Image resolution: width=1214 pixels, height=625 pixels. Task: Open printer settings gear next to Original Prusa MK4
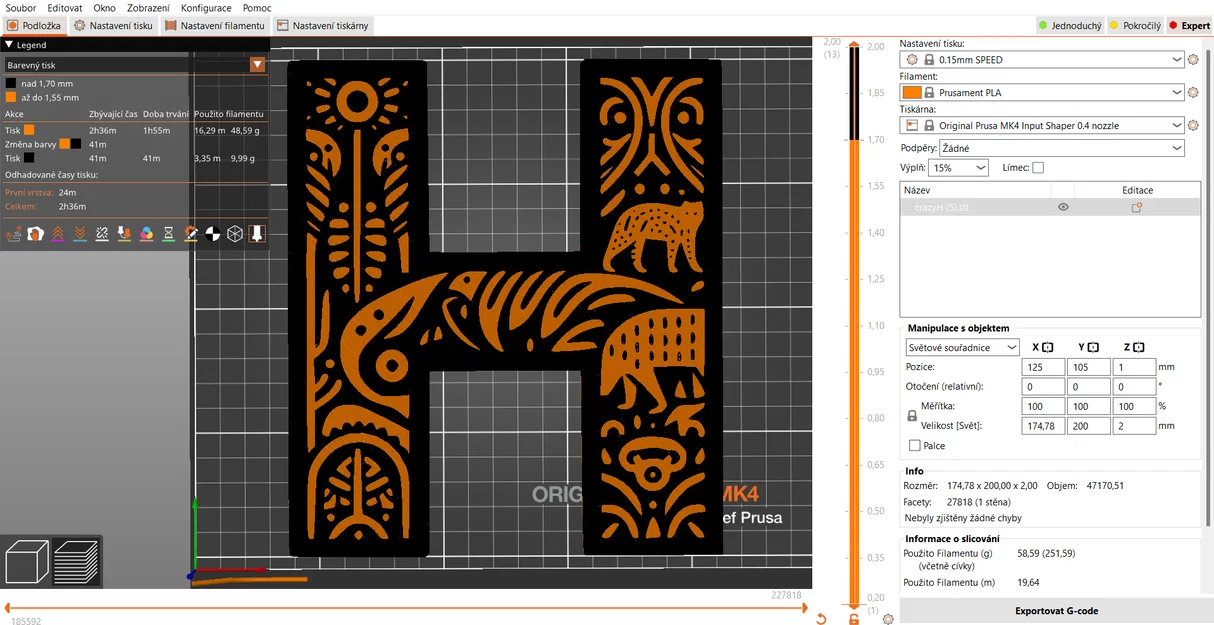(1193, 126)
